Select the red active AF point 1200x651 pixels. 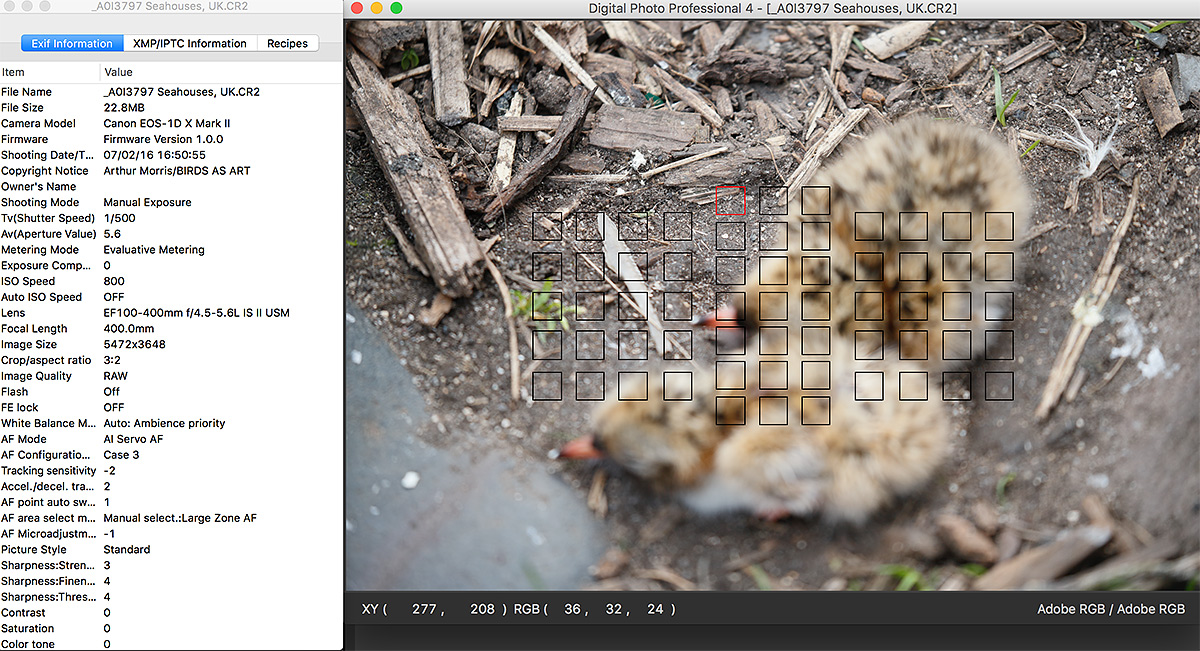(x=731, y=200)
